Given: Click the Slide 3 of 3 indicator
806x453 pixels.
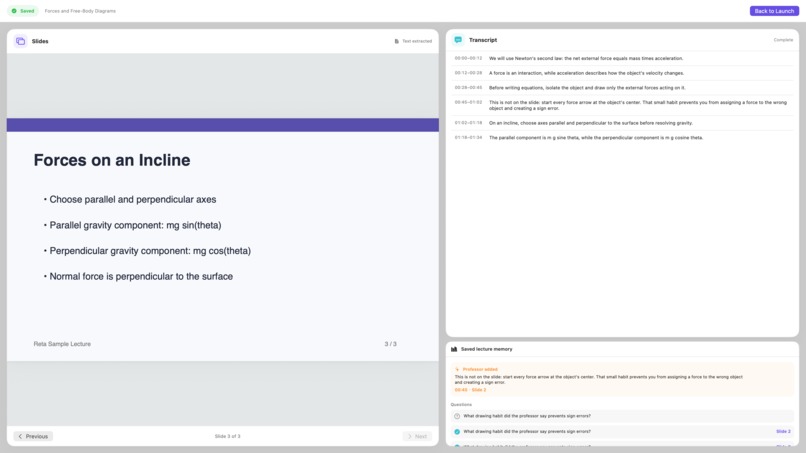Looking at the screenshot, I should 227,436.
